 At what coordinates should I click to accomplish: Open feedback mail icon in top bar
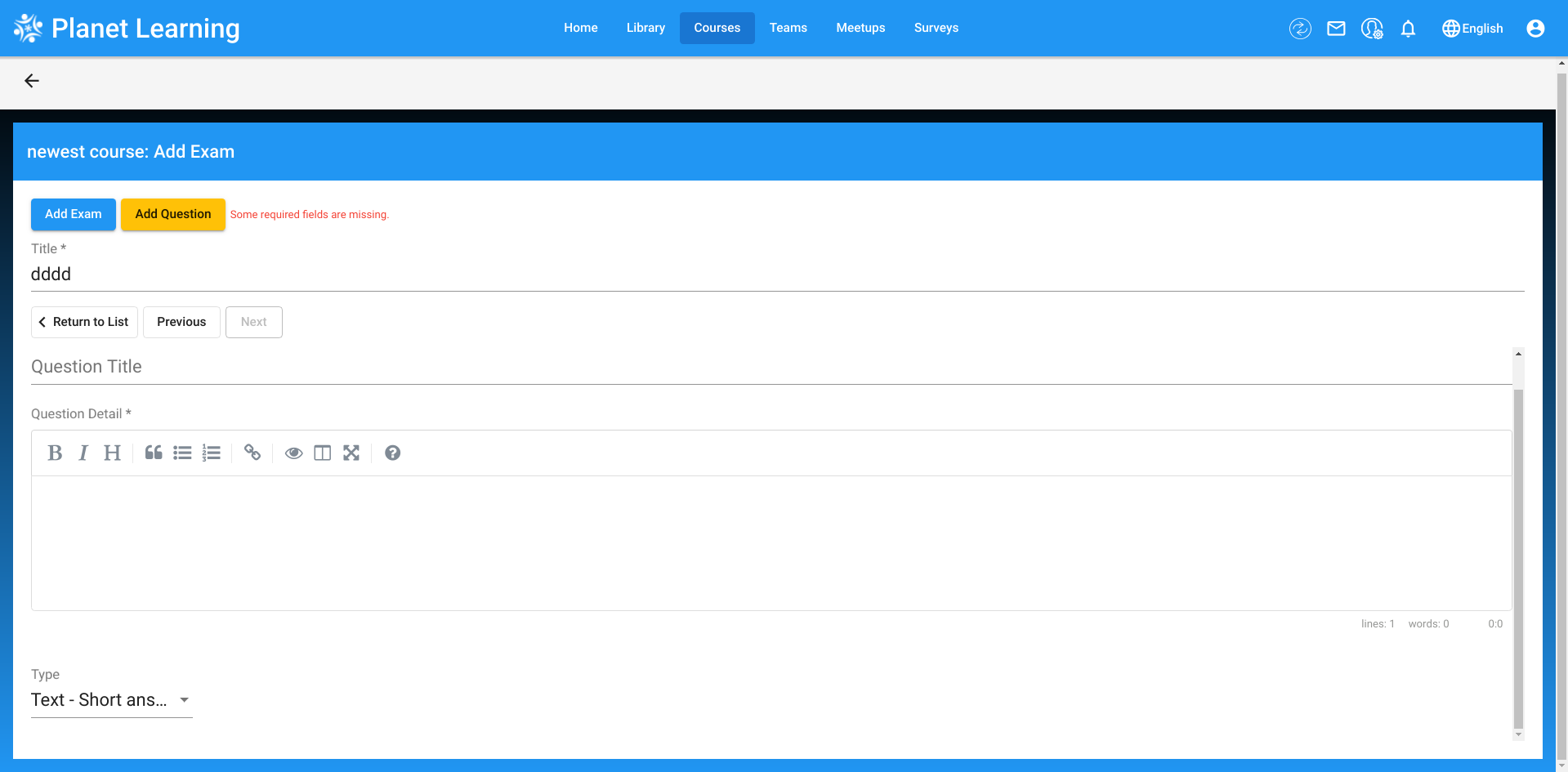click(1337, 28)
